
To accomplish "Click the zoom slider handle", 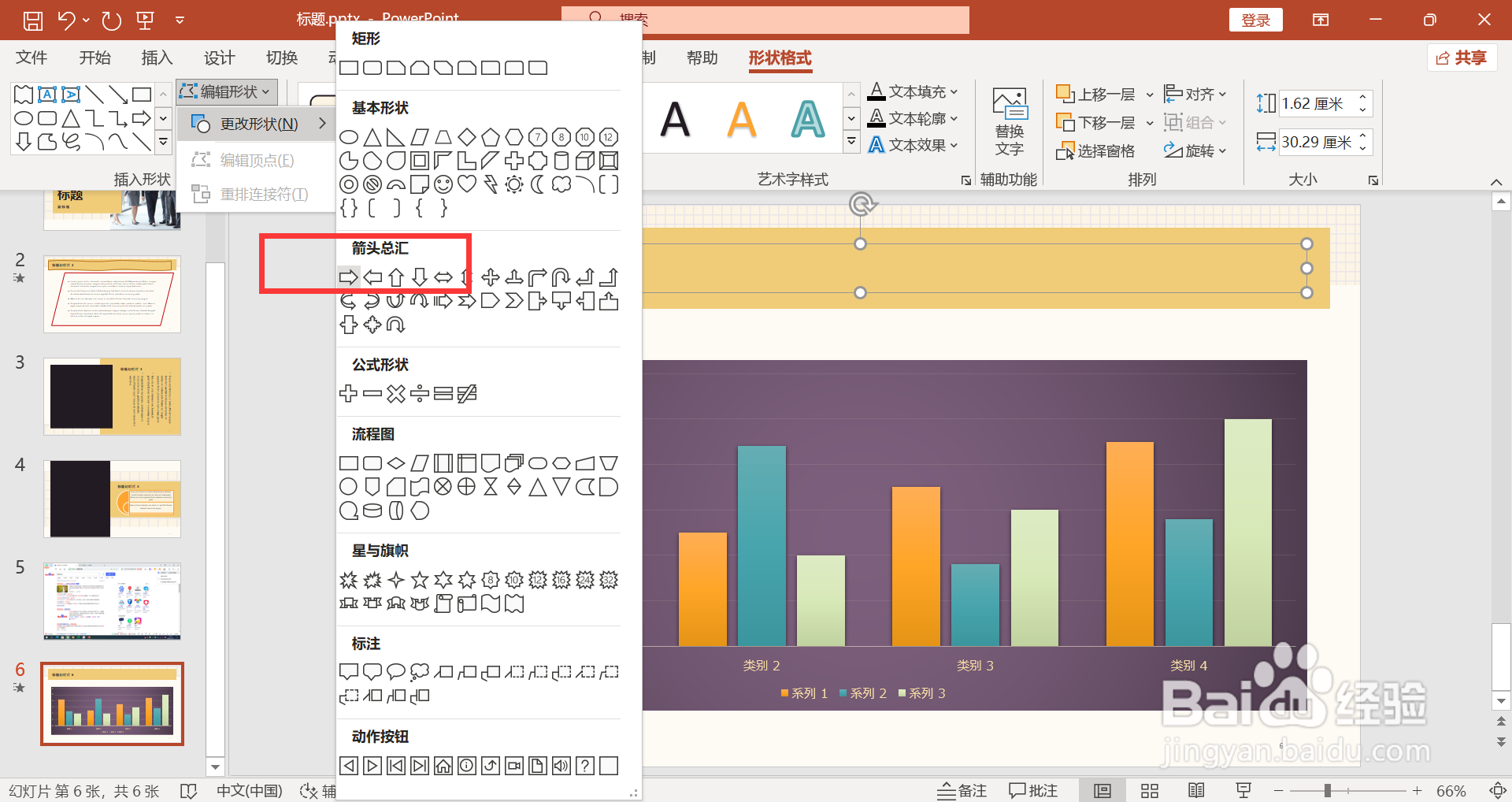I will pos(1328,790).
